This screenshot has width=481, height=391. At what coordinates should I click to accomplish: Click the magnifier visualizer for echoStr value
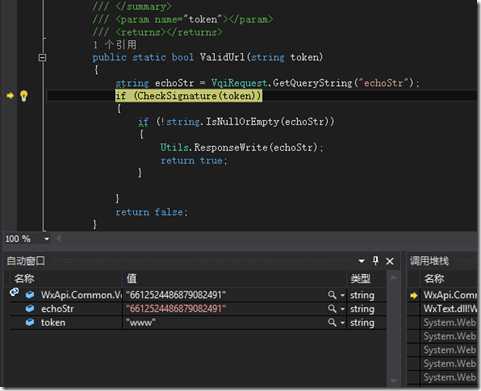pos(331,309)
